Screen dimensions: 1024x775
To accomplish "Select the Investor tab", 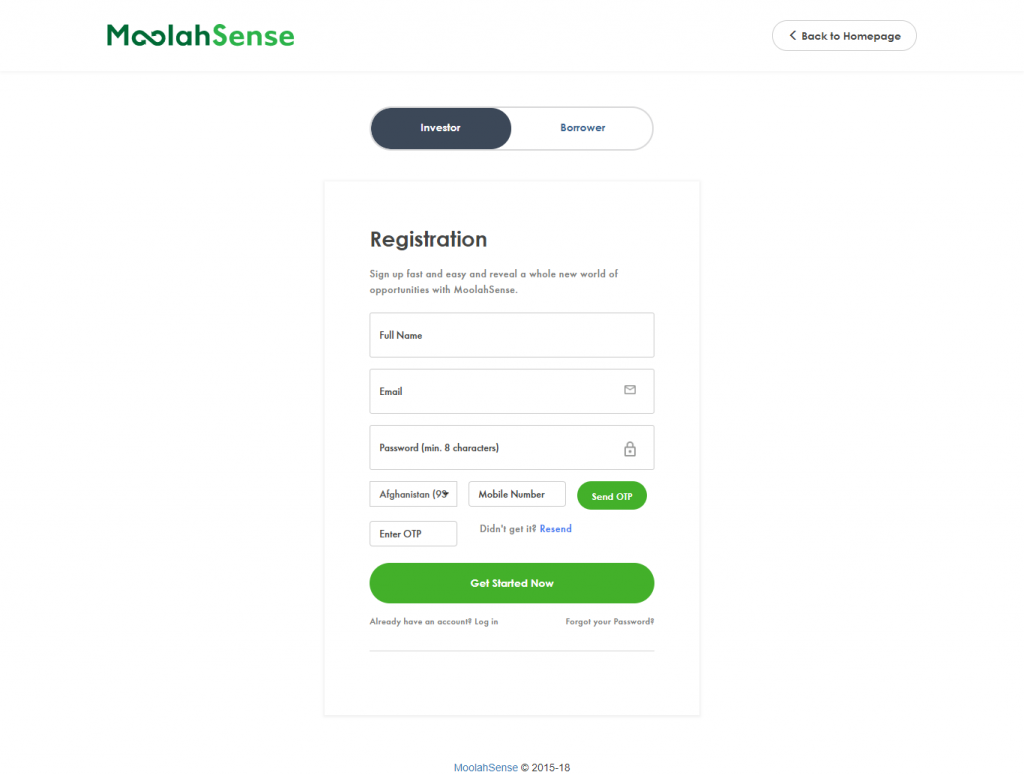I will pos(441,128).
